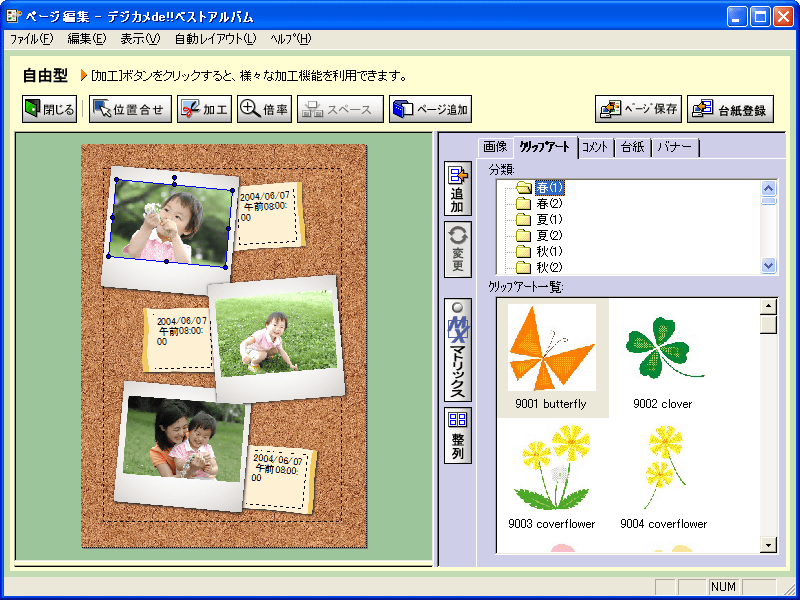Click the マトリックス matrix side button
Screen dimensions: 800x600
coord(458,350)
